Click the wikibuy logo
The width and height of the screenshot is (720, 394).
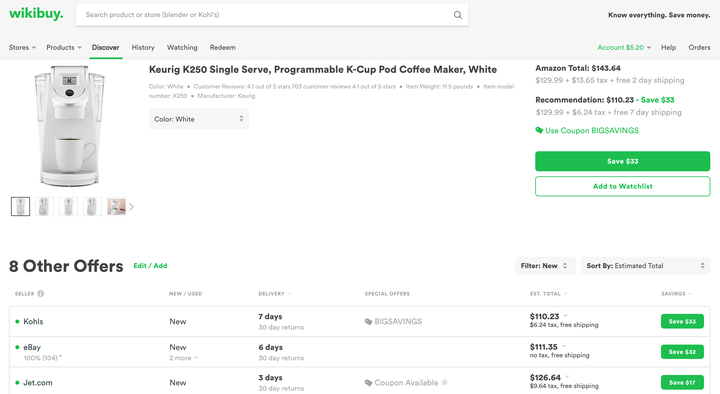click(x=36, y=14)
